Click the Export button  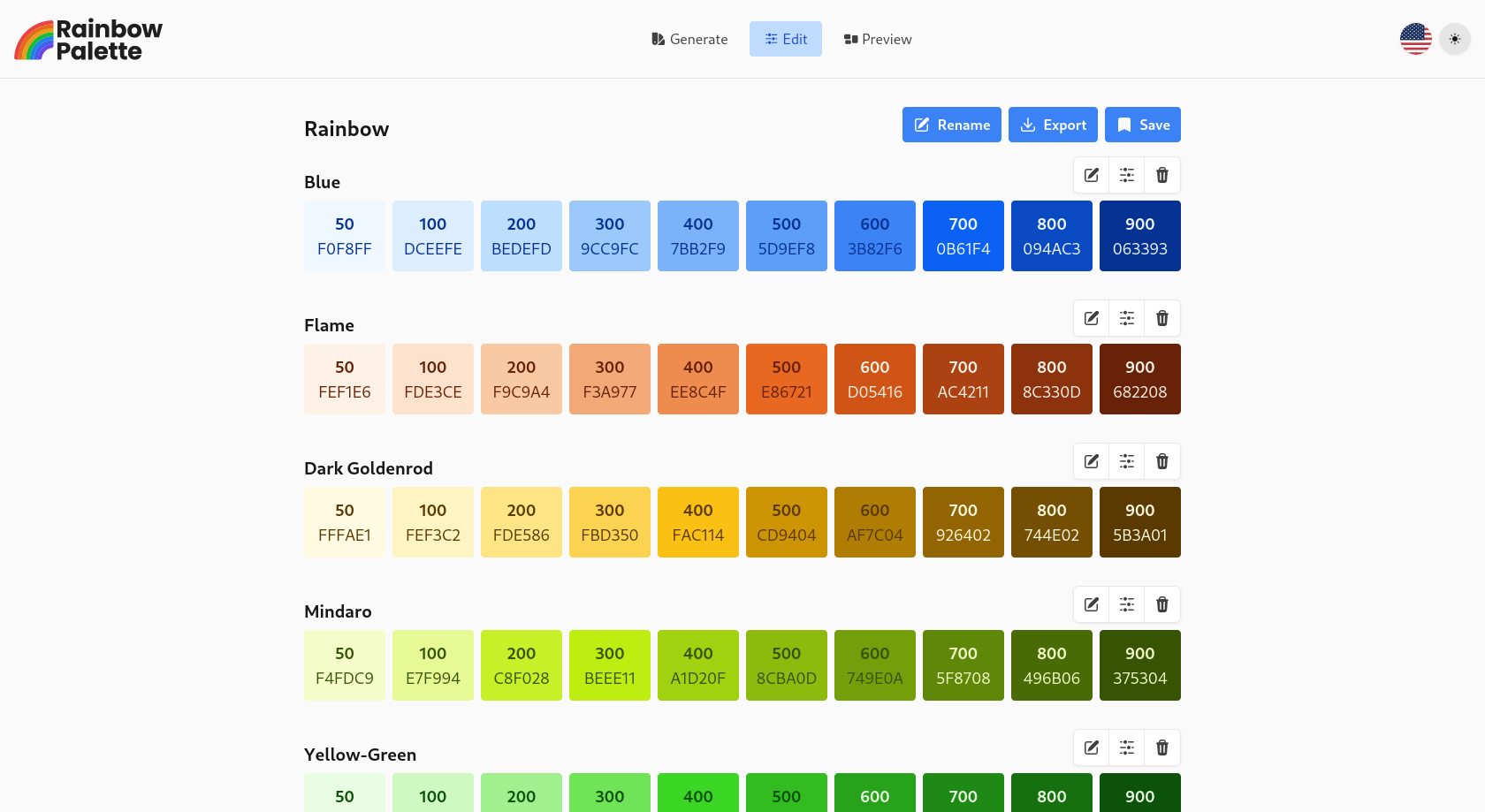pyautogui.click(x=1053, y=125)
